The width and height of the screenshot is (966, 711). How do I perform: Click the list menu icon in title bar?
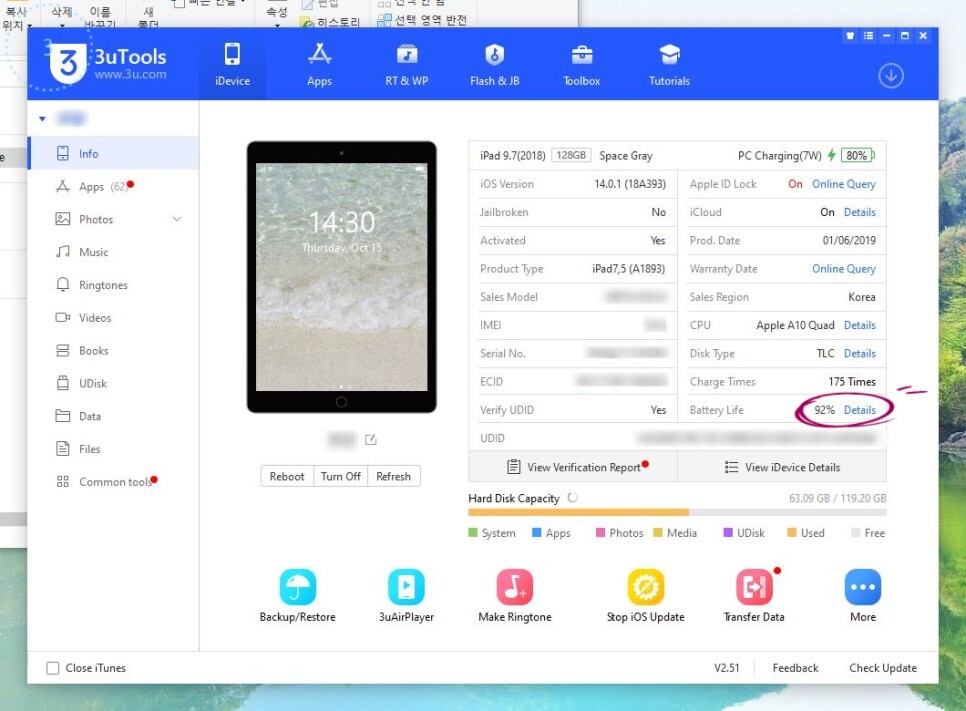tap(868, 36)
